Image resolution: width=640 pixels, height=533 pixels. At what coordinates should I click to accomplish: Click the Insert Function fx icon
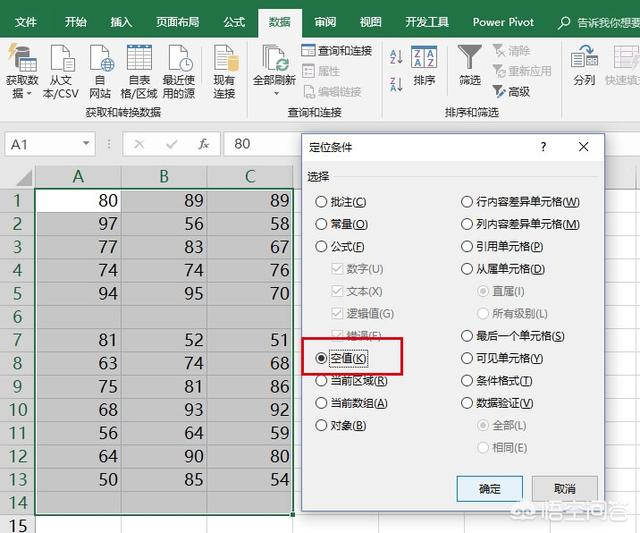point(204,144)
